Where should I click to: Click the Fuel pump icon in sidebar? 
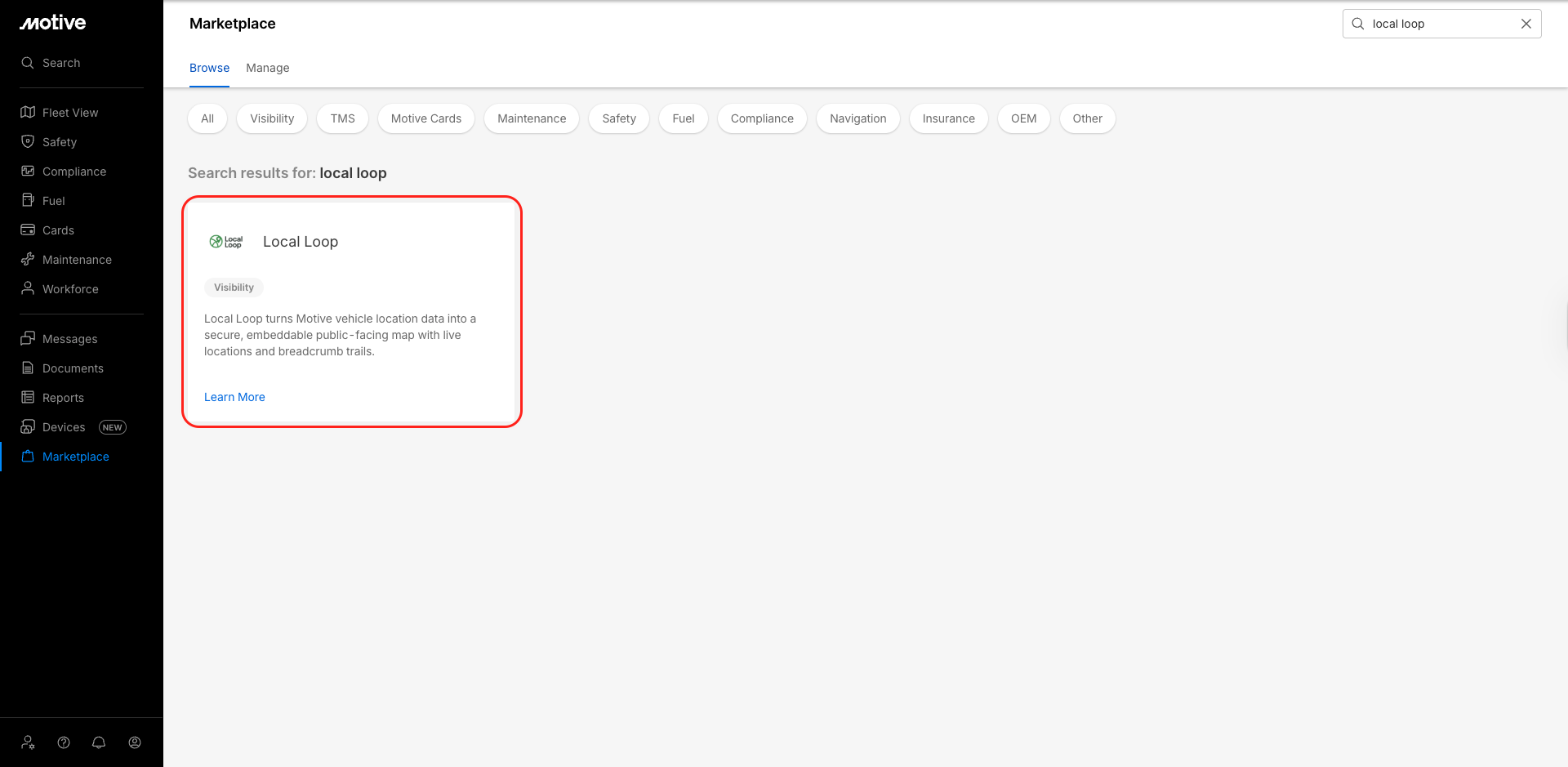[x=28, y=201]
